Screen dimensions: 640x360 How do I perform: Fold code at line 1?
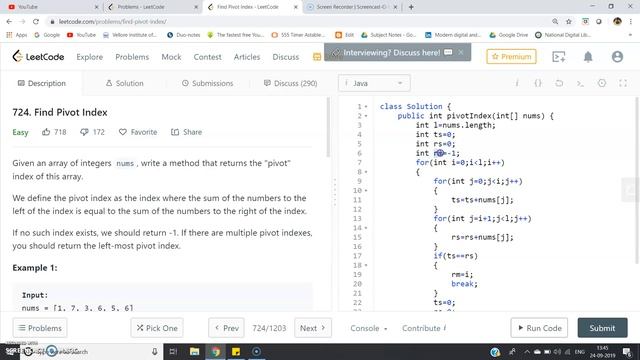[366, 107]
